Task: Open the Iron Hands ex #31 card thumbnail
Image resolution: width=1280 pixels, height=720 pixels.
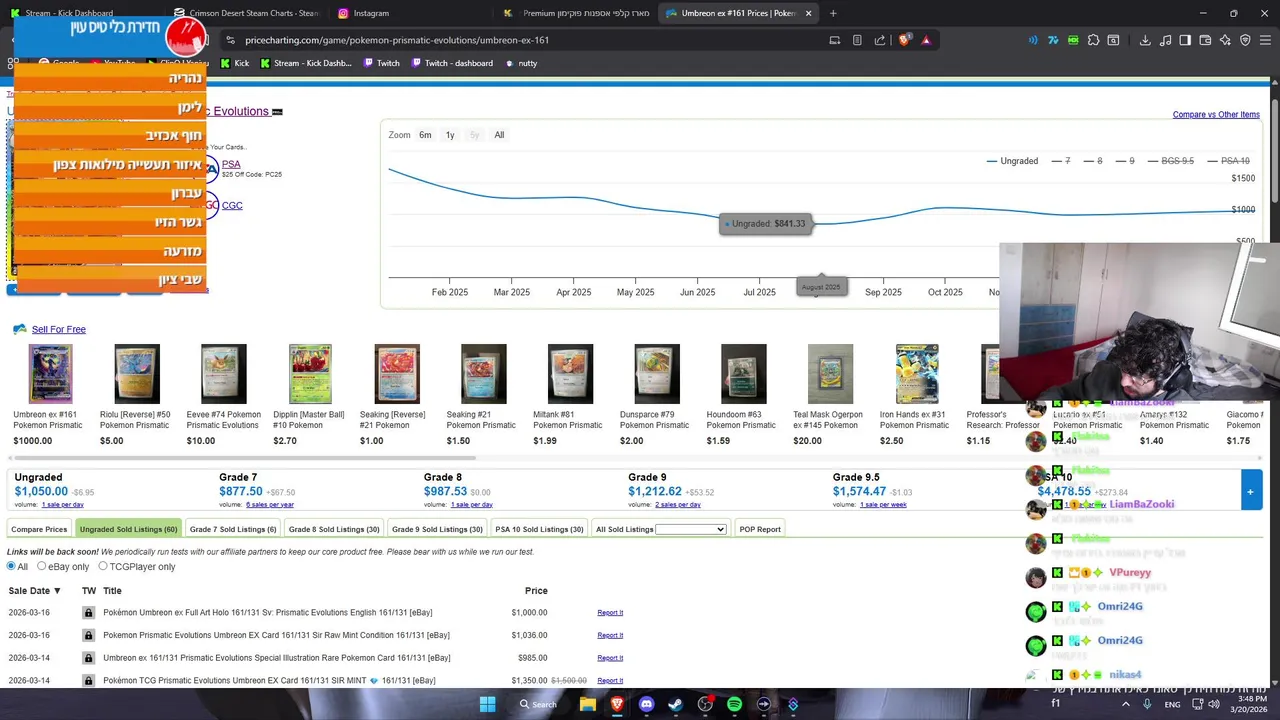Action: click(x=917, y=374)
